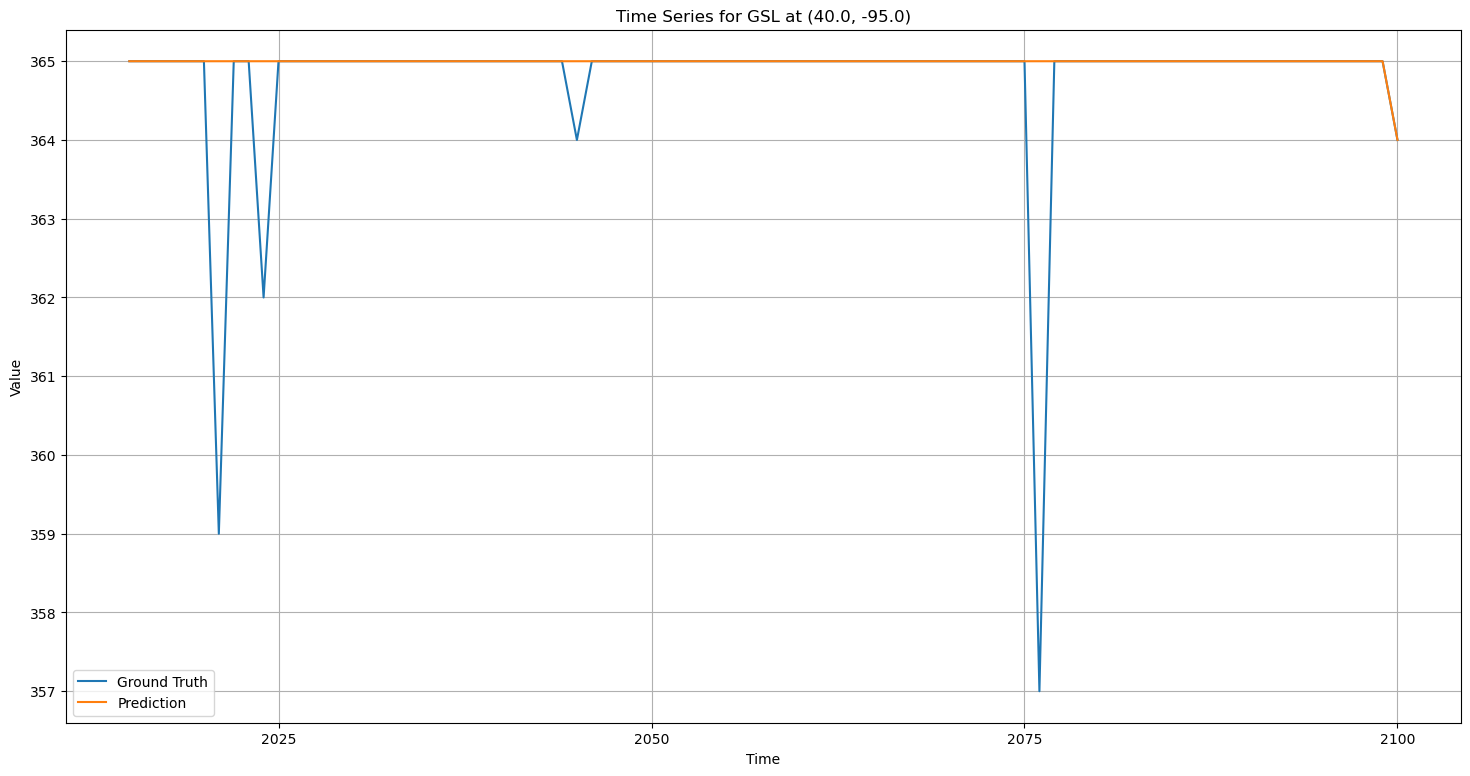Click the Value y-axis label
Image resolution: width=1470 pixels, height=776 pixels.
(16, 378)
